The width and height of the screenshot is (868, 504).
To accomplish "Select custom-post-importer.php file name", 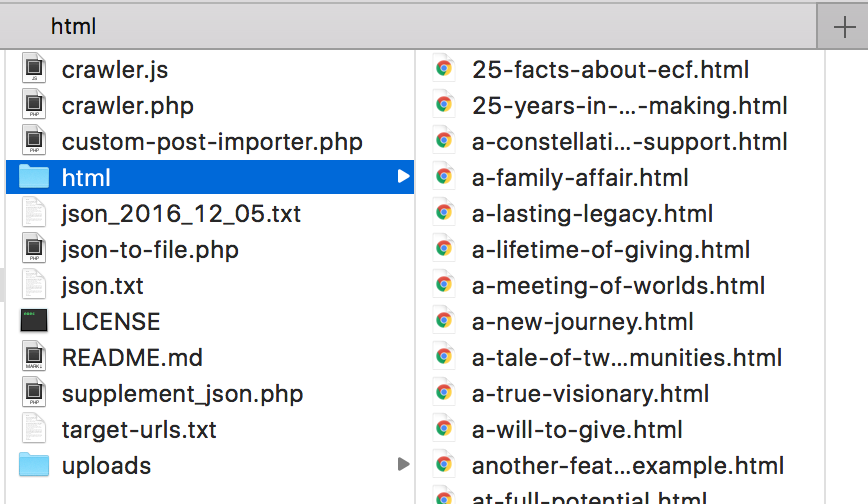I will [212, 142].
